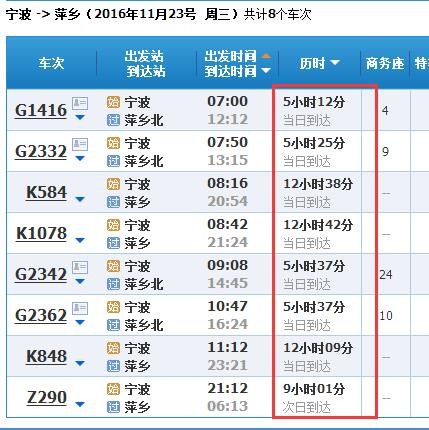The height and width of the screenshot is (430, 429).
Task: Click arrival time 23:21 of K848
Action: pyautogui.click(x=228, y=365)
